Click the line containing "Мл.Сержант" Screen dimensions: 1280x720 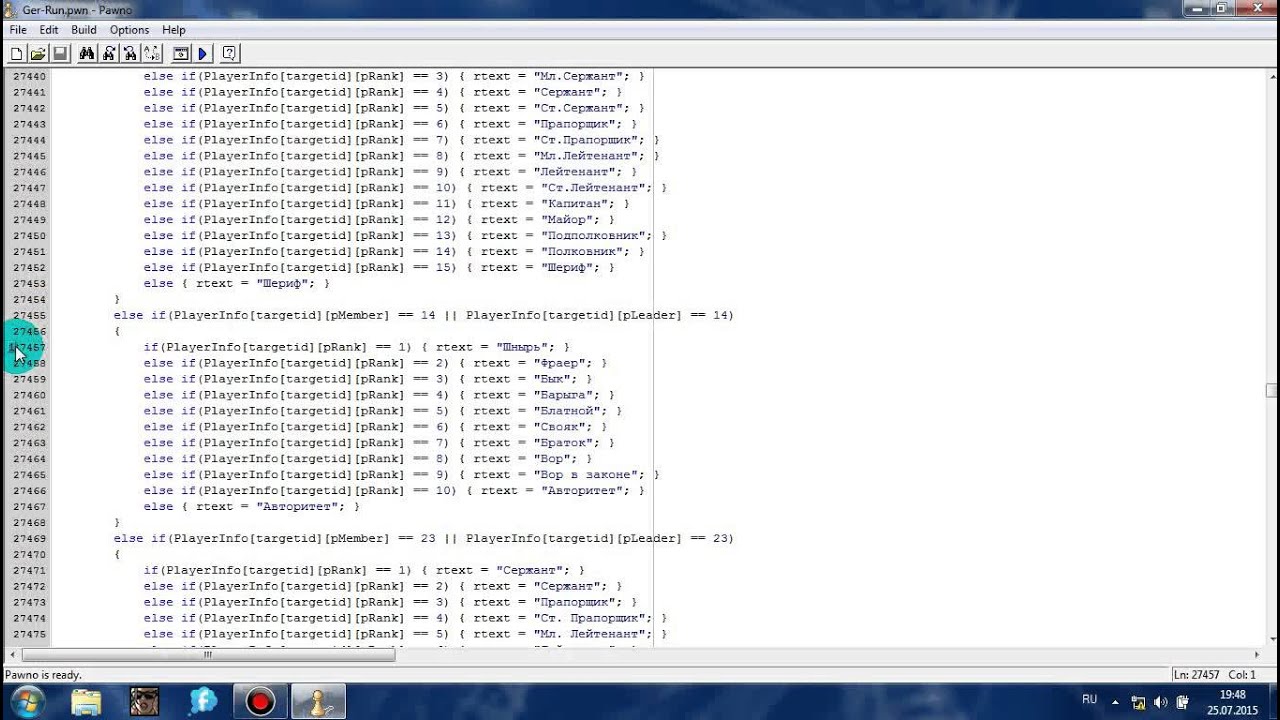click(394, 76)
